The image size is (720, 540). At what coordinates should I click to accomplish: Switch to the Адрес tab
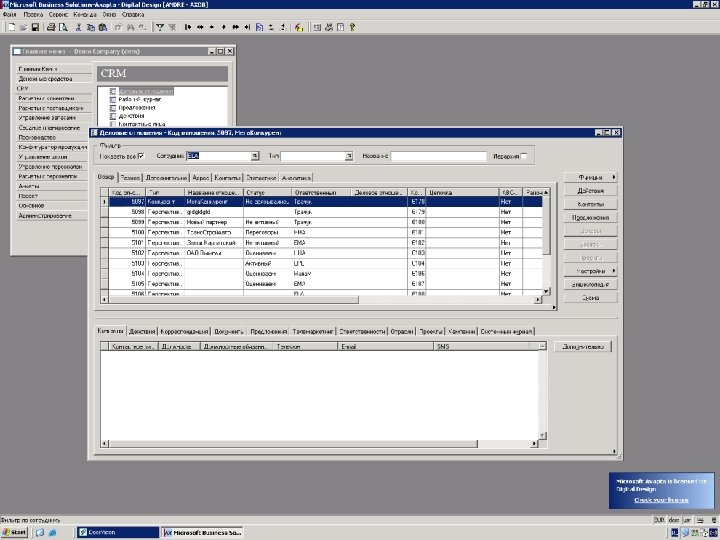[x=201, y=178]
